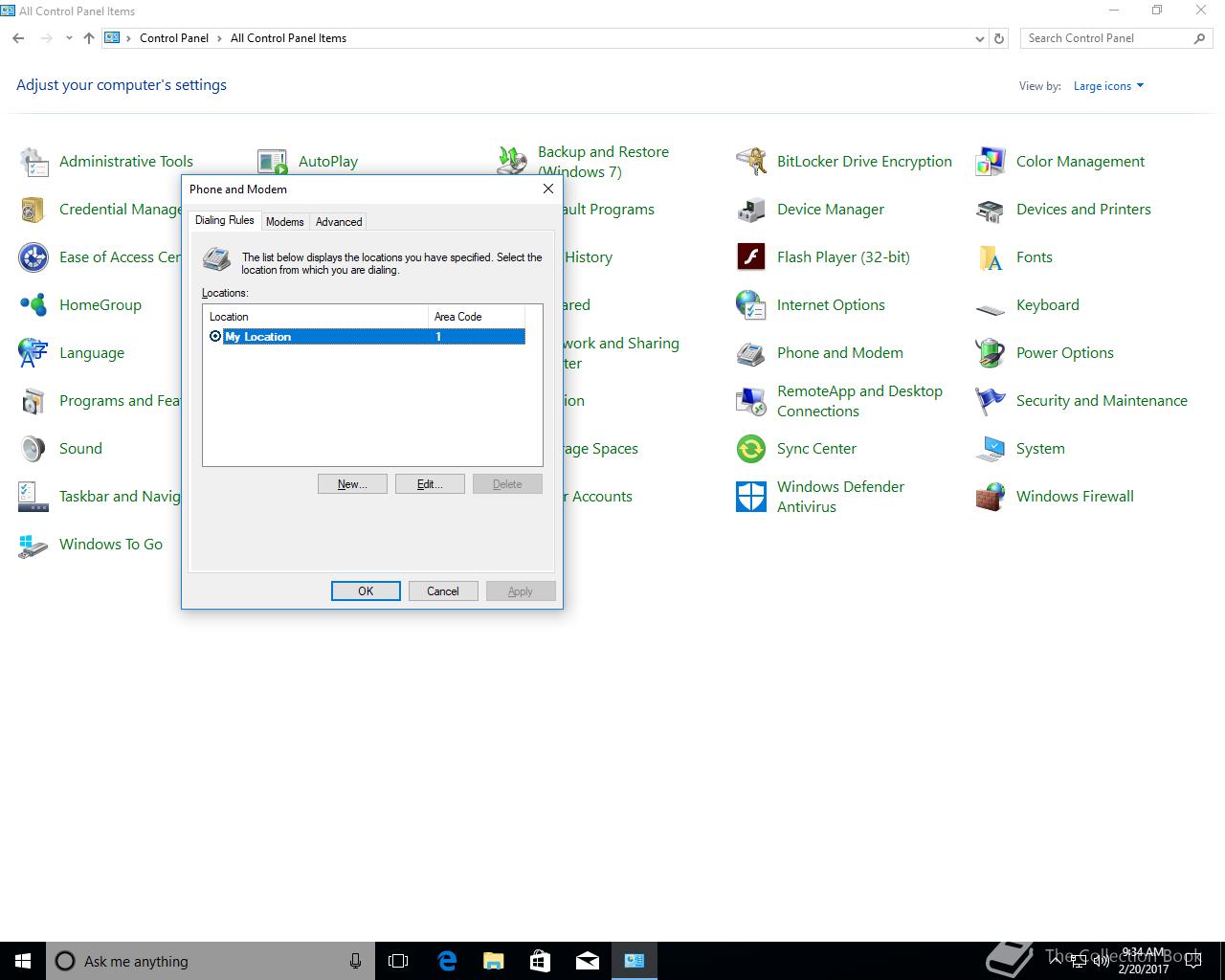Open Backup and Restore icon
The height and width of the screenshot is (980, 1225).
(x=512, y=160)
